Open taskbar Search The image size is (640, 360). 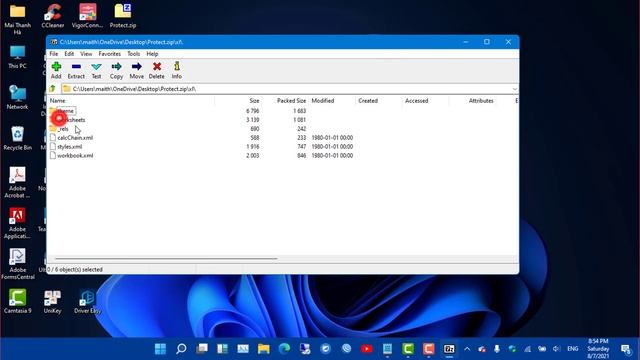point(181,349)
